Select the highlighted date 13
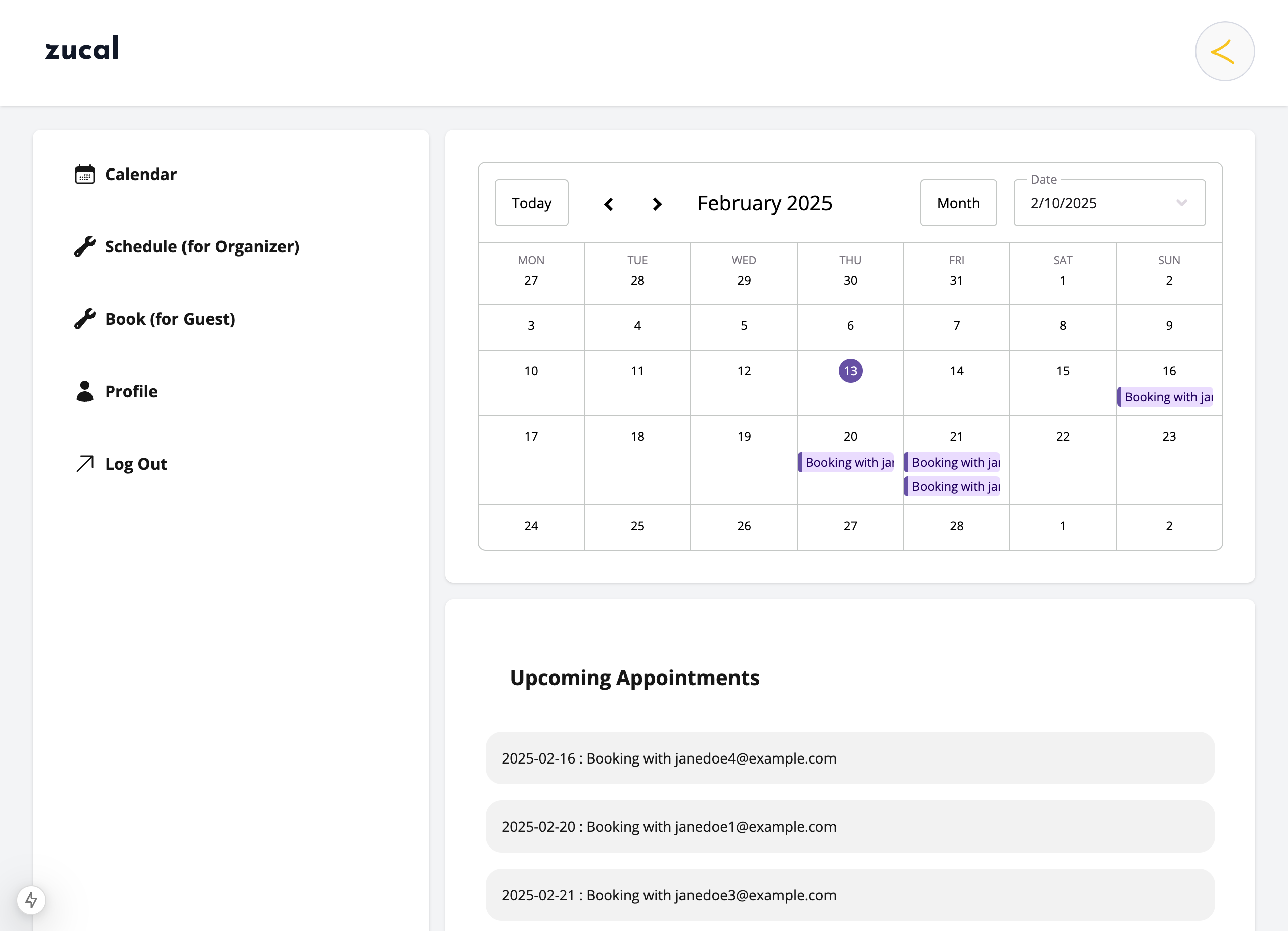The width and height of the screenshot is (1288, 931). (x=850, y=371)
